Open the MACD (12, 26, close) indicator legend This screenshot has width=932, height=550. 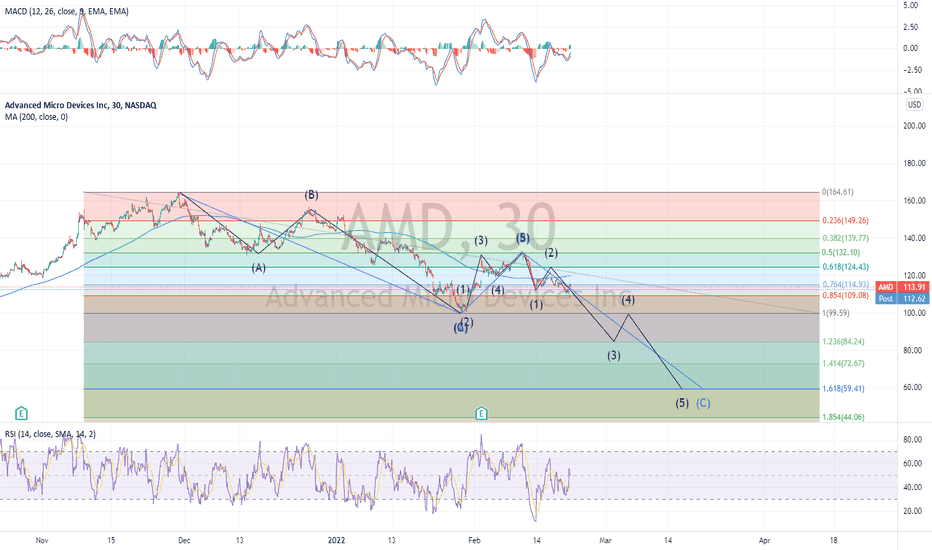click(x=67, y=11)
